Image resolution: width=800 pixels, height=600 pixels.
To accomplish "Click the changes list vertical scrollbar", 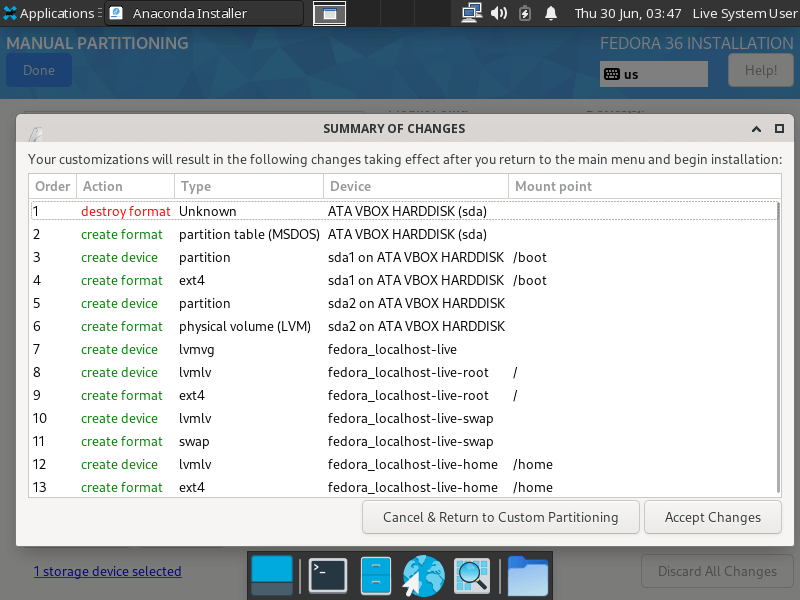I will click(x=778, y=347).
